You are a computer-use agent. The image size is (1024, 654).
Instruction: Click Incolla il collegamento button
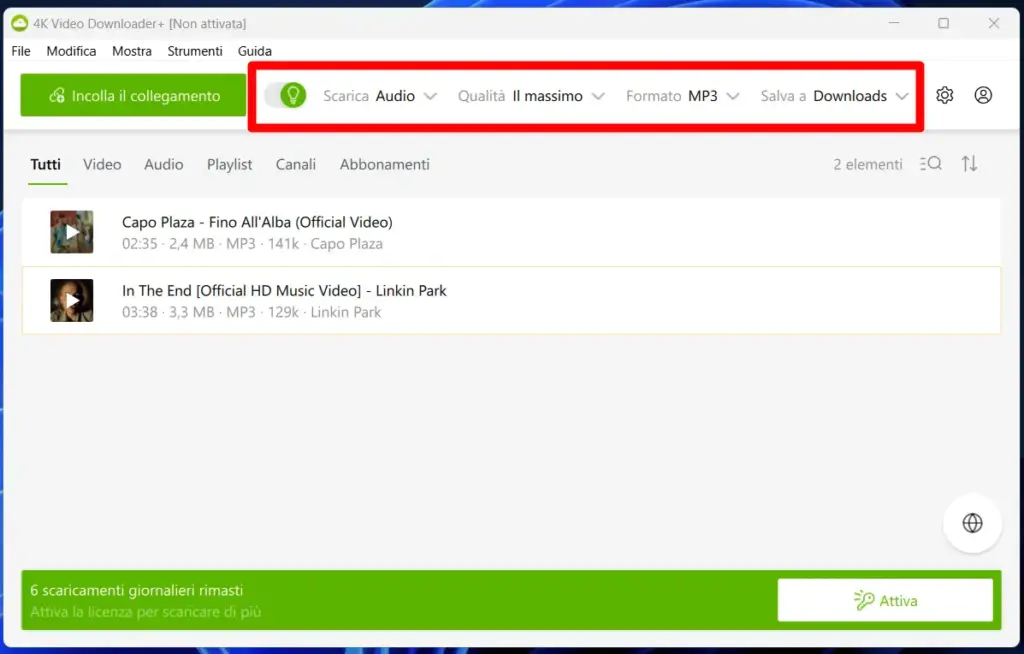click(x=133, y=95)
